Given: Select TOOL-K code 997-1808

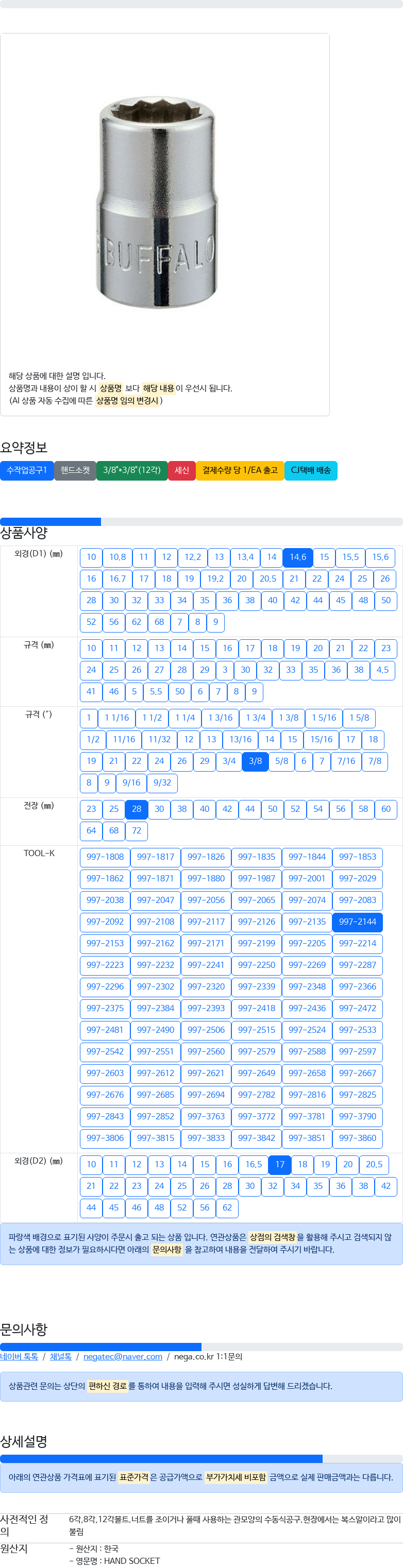Looking at the screenshot, I should [x=105, y=857].
